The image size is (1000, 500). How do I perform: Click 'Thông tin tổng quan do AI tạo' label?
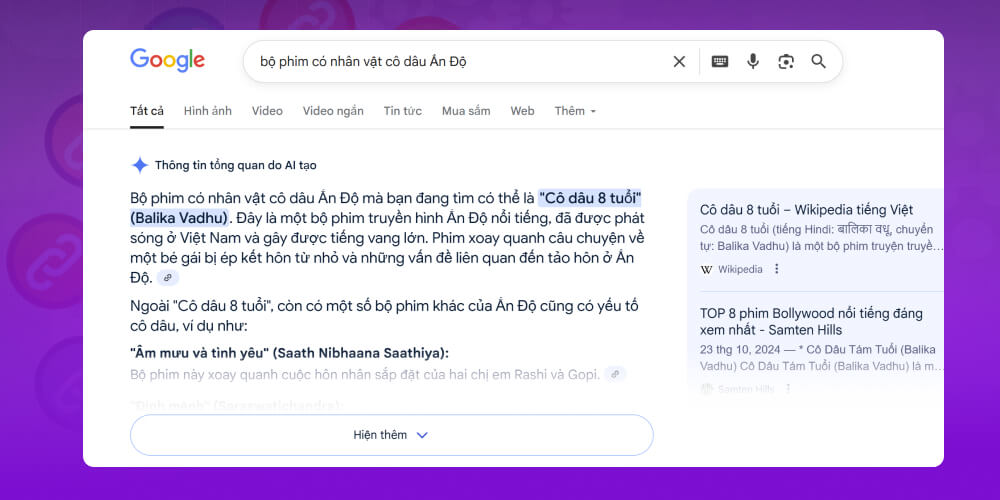click(x=235, y=165)
